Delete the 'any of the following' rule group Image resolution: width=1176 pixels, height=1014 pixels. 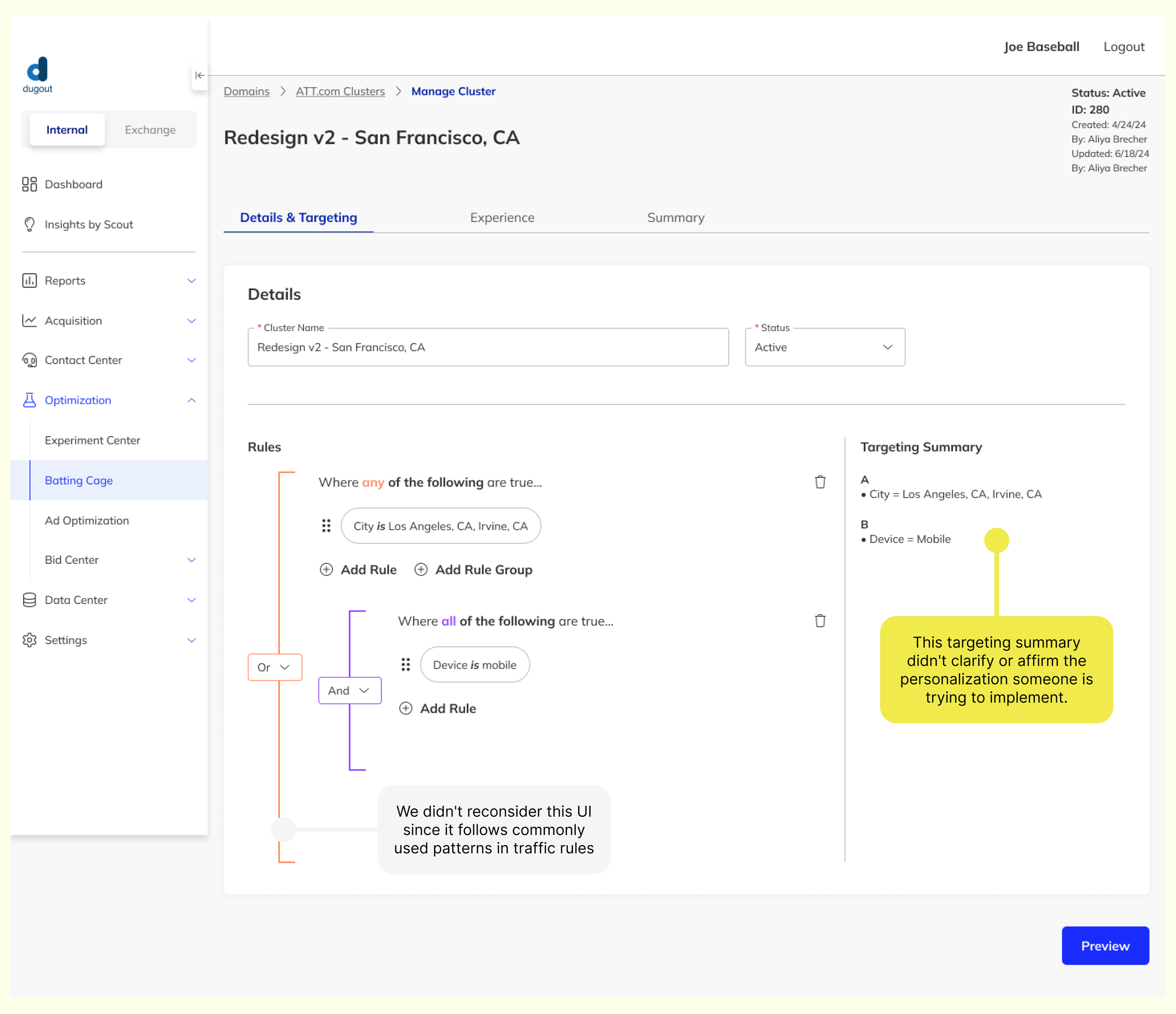point(819,482)
